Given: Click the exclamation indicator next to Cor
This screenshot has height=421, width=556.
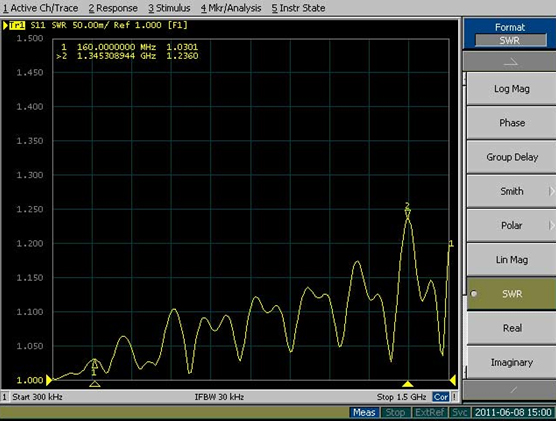Looking at the screenshot, I should point(454,397).
